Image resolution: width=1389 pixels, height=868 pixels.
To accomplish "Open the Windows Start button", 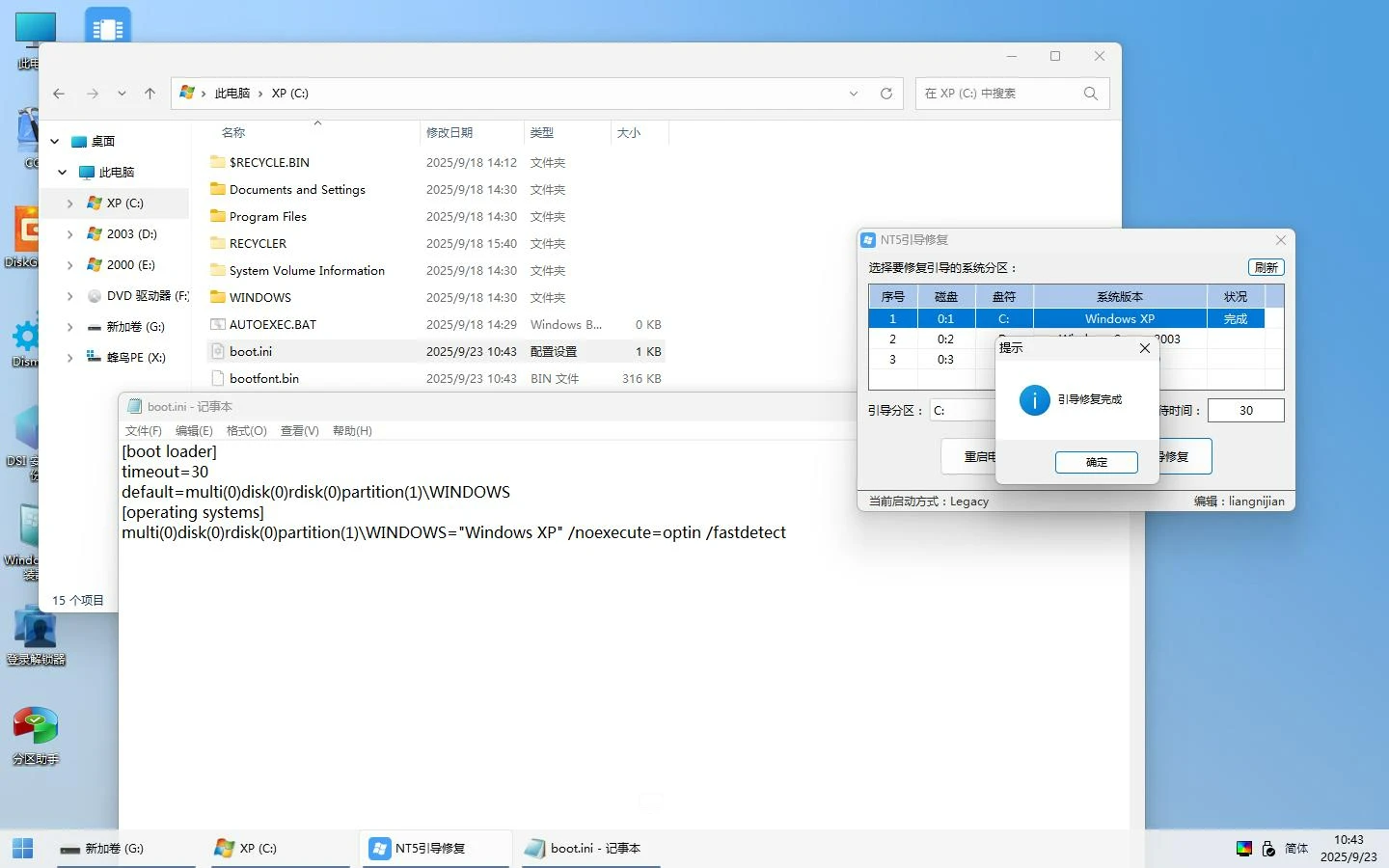I will point(23,849).
